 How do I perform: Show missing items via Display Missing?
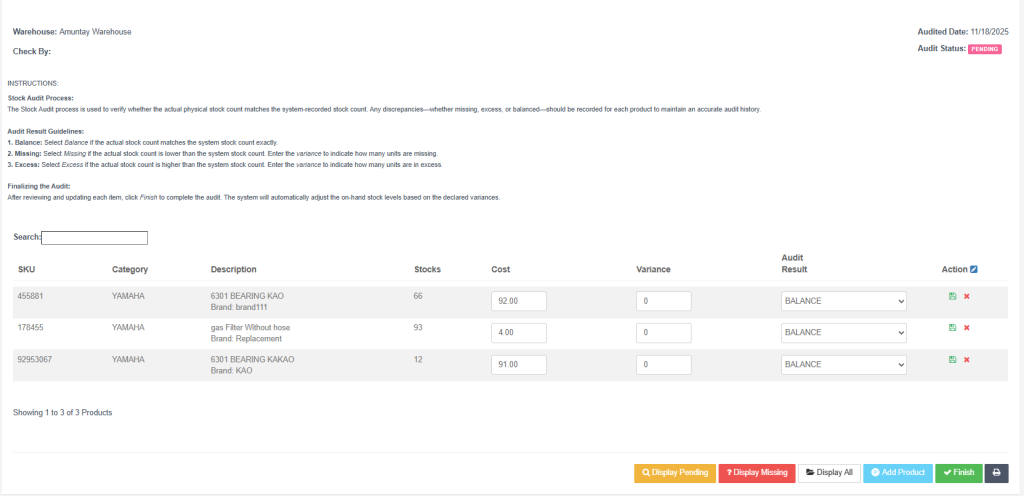pos(756,473)
